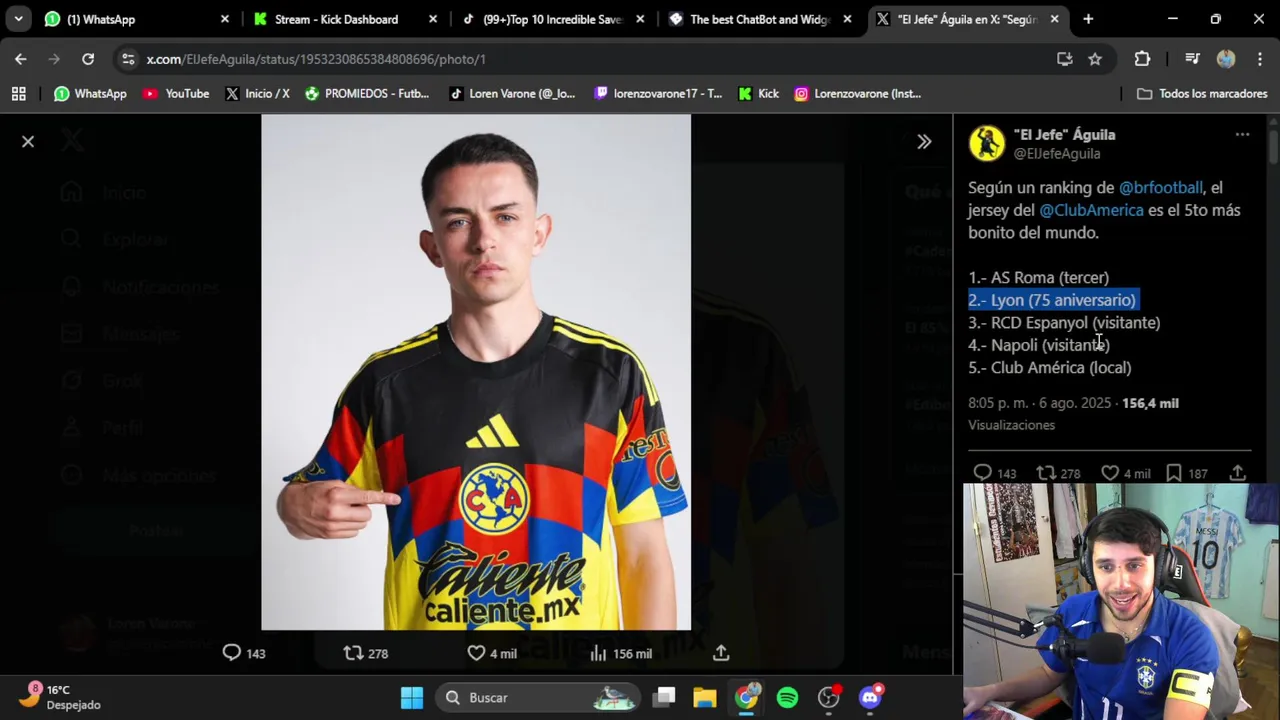Repost icon in sidebar showing 278
The width and height of the screenshot is (1280, 720).
[1046, 473]
